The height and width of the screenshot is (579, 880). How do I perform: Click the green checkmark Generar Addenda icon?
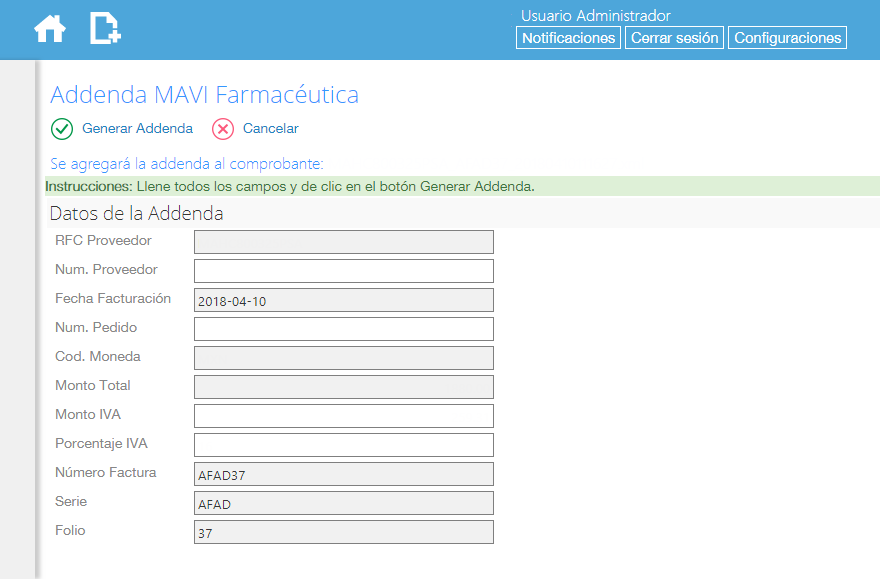(x=62, y=129)
